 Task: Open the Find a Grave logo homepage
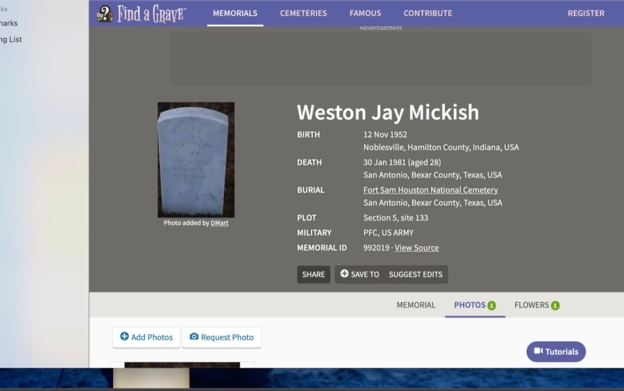click(x=141, y=14)
